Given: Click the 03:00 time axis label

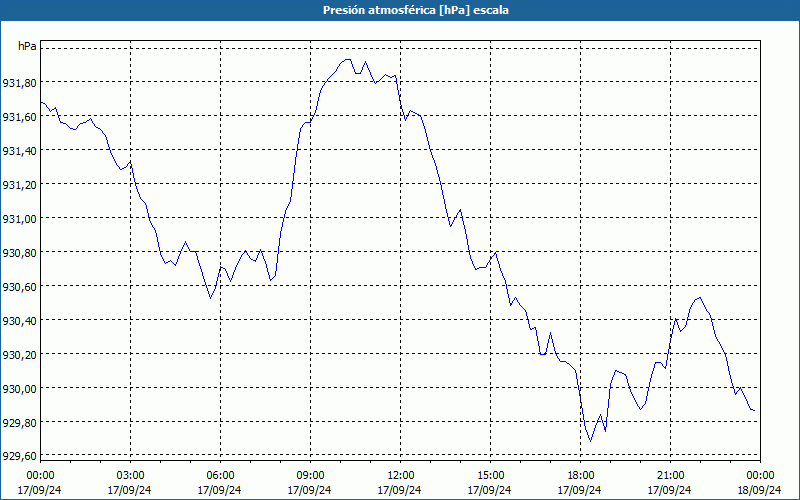Looking at the screenshot, I should [130, 476].
